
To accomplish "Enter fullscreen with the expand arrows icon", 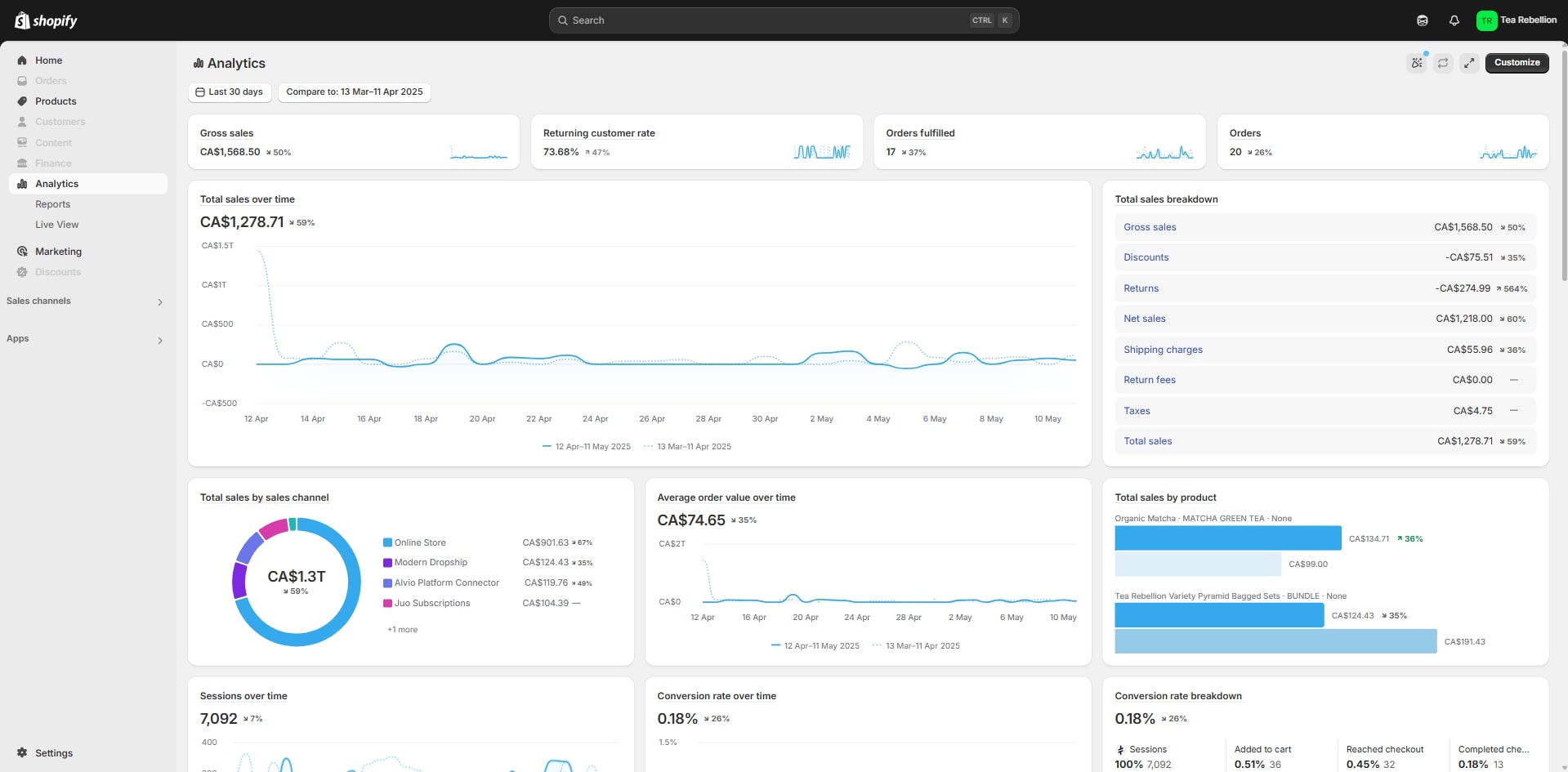I will (x=1469, y=63).
